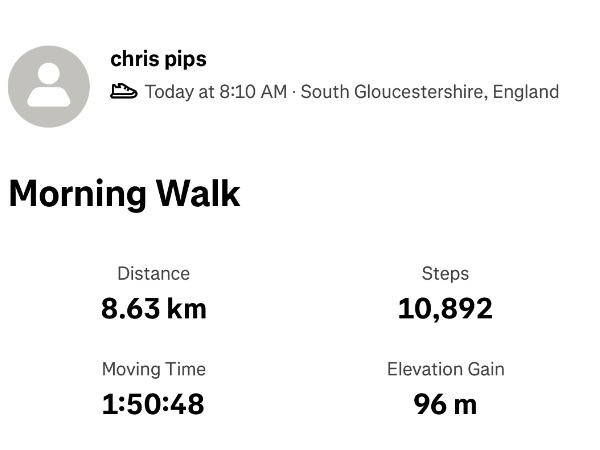Select the 96 elevation number
The width and height of the screenshot is (600, 450).
(x=429, y=404)
